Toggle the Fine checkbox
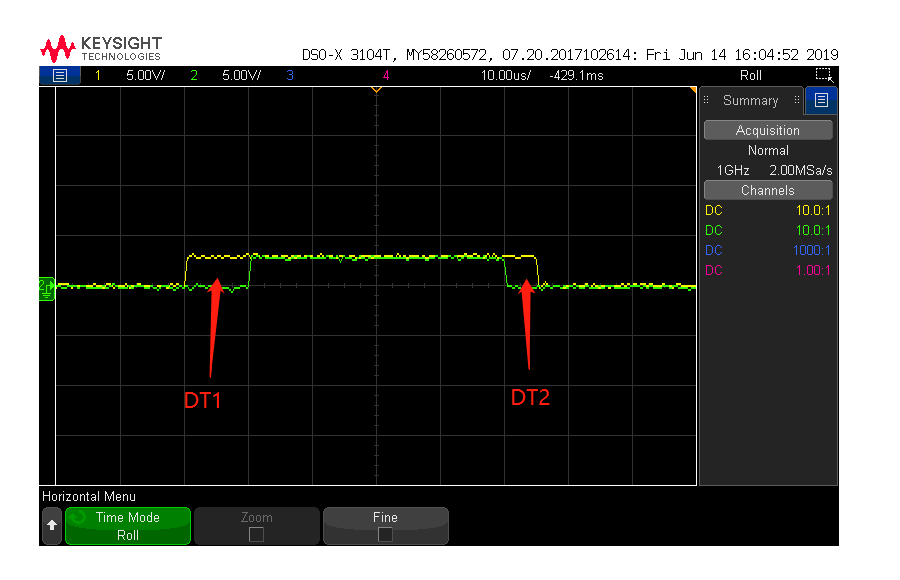 click(x=386, y=535)
